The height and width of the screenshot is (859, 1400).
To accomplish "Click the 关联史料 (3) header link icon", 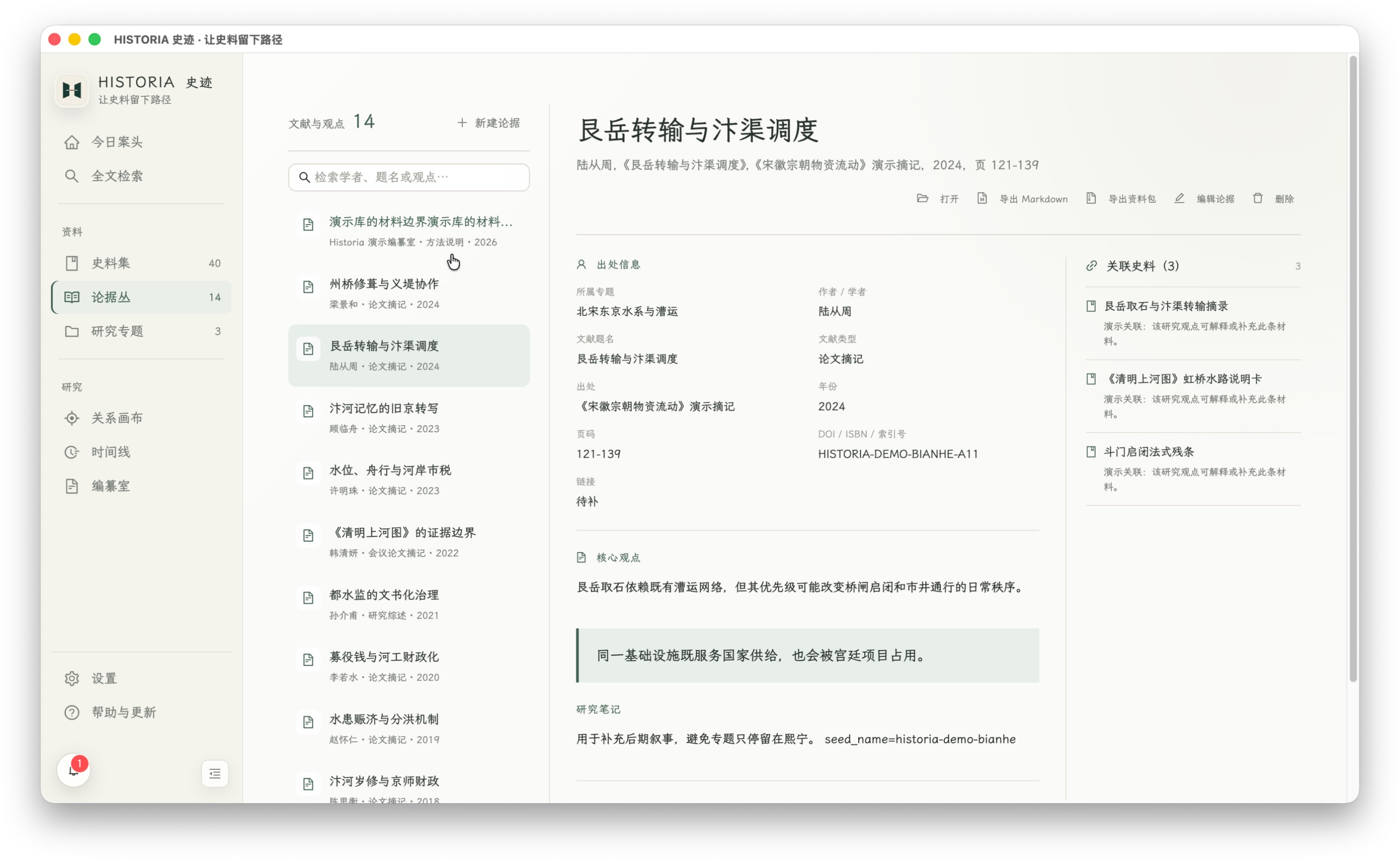I will pyautogui.click(x=1091, y=266).
